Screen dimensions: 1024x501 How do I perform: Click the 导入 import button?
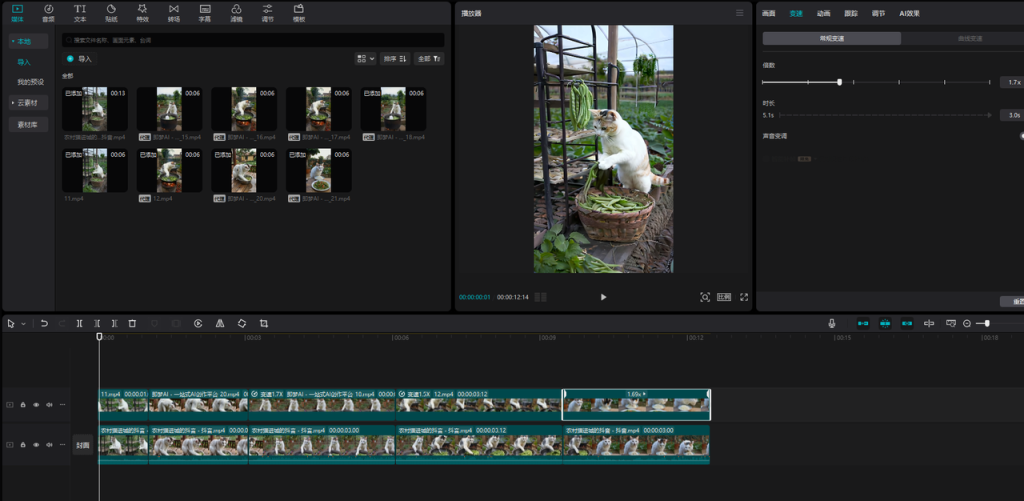coord(80,59)
